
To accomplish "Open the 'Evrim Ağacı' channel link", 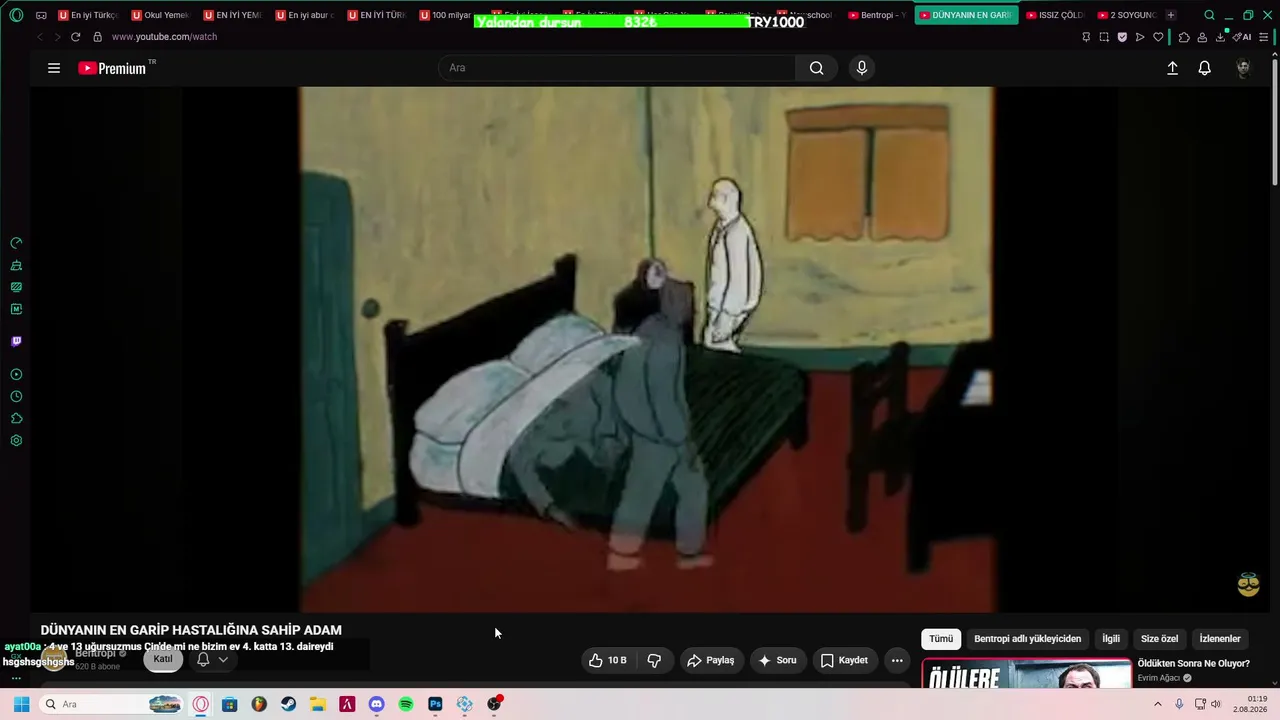I will (x=1159, y=678).
